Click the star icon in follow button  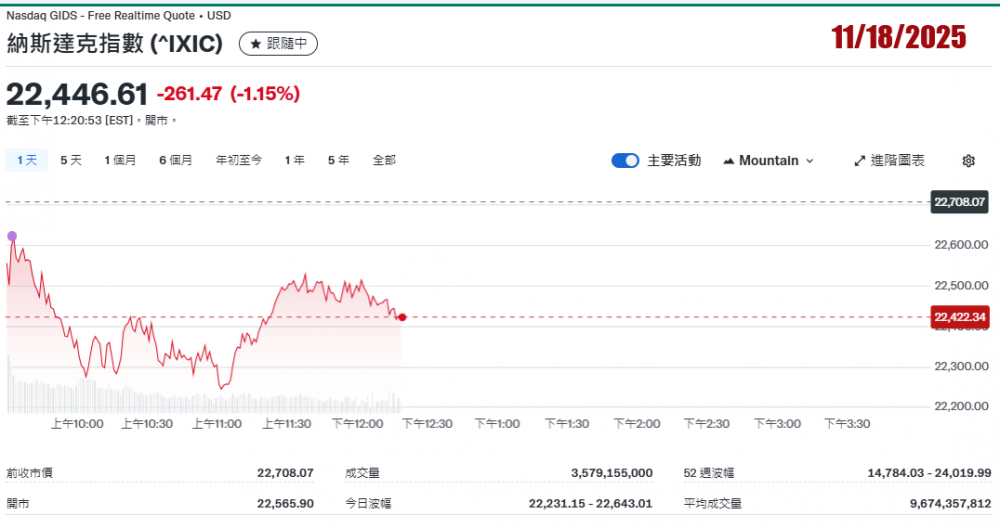click(254, 44)
